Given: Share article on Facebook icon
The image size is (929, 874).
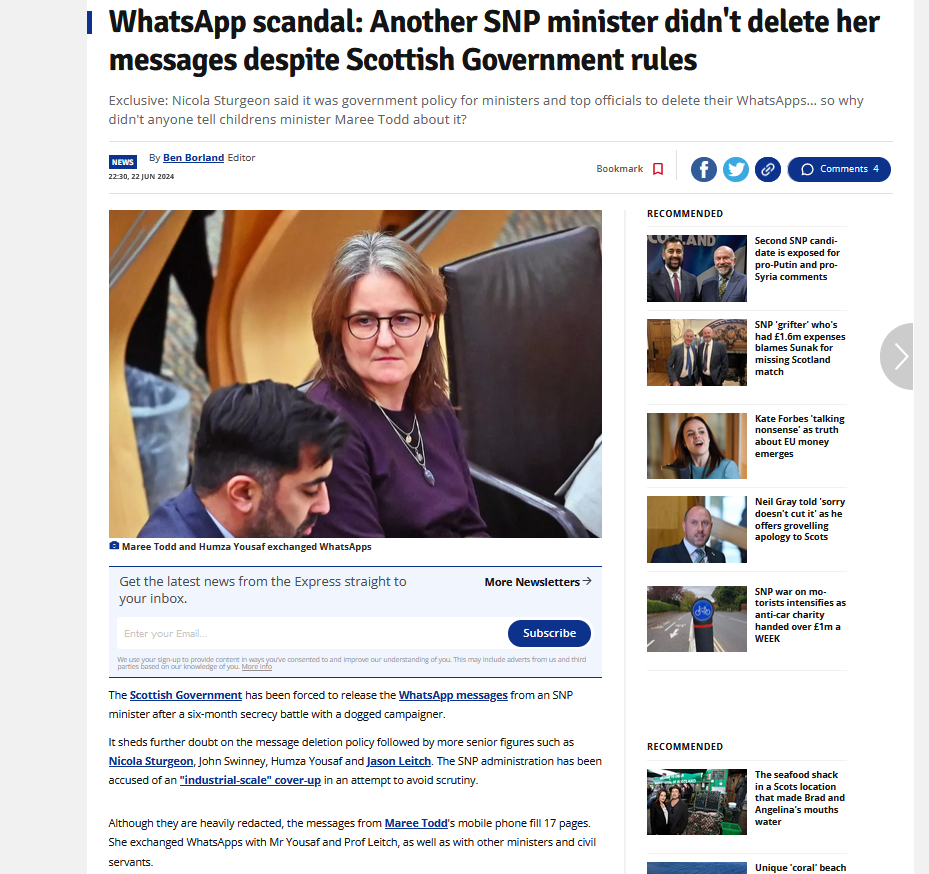Looking at the screenshot, I should point(704,169).
